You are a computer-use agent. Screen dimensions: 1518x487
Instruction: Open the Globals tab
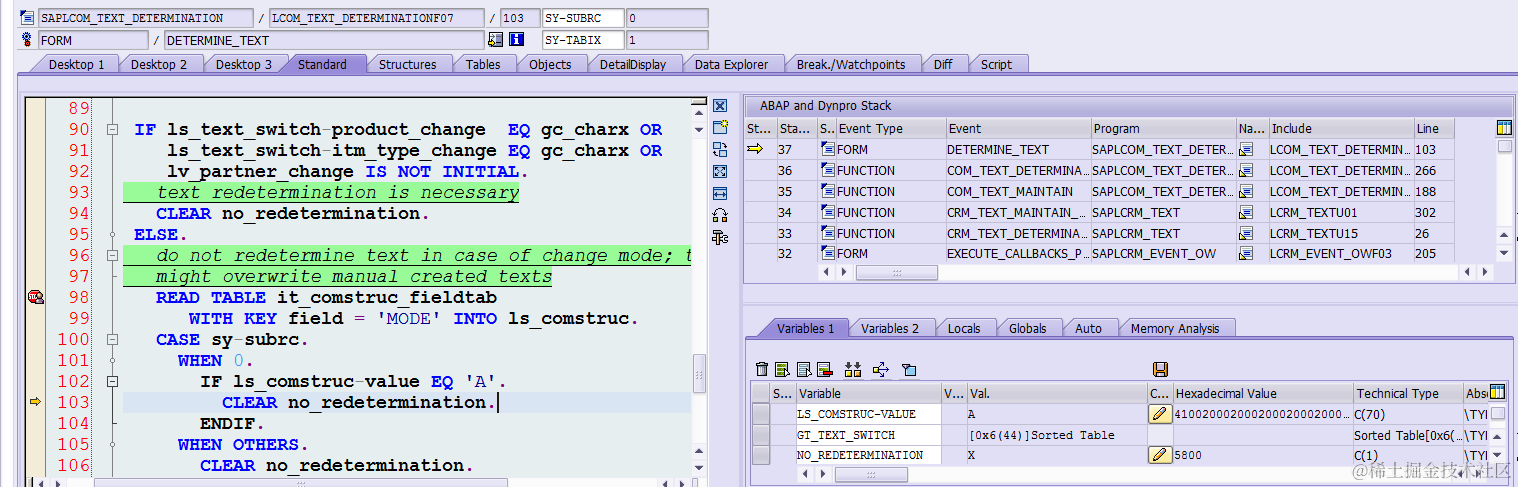point(1027,328)
